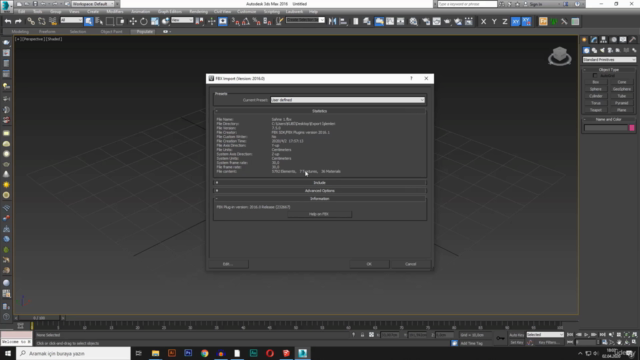Collapse the Object Type rollout

coord(609,70)
